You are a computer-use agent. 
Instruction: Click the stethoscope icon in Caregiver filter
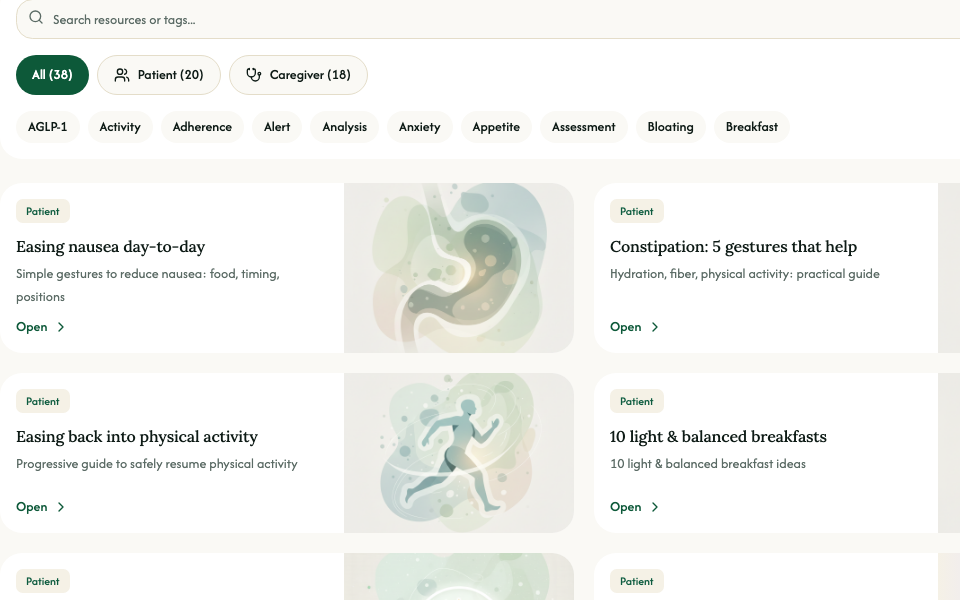click(x=254, y=75)
